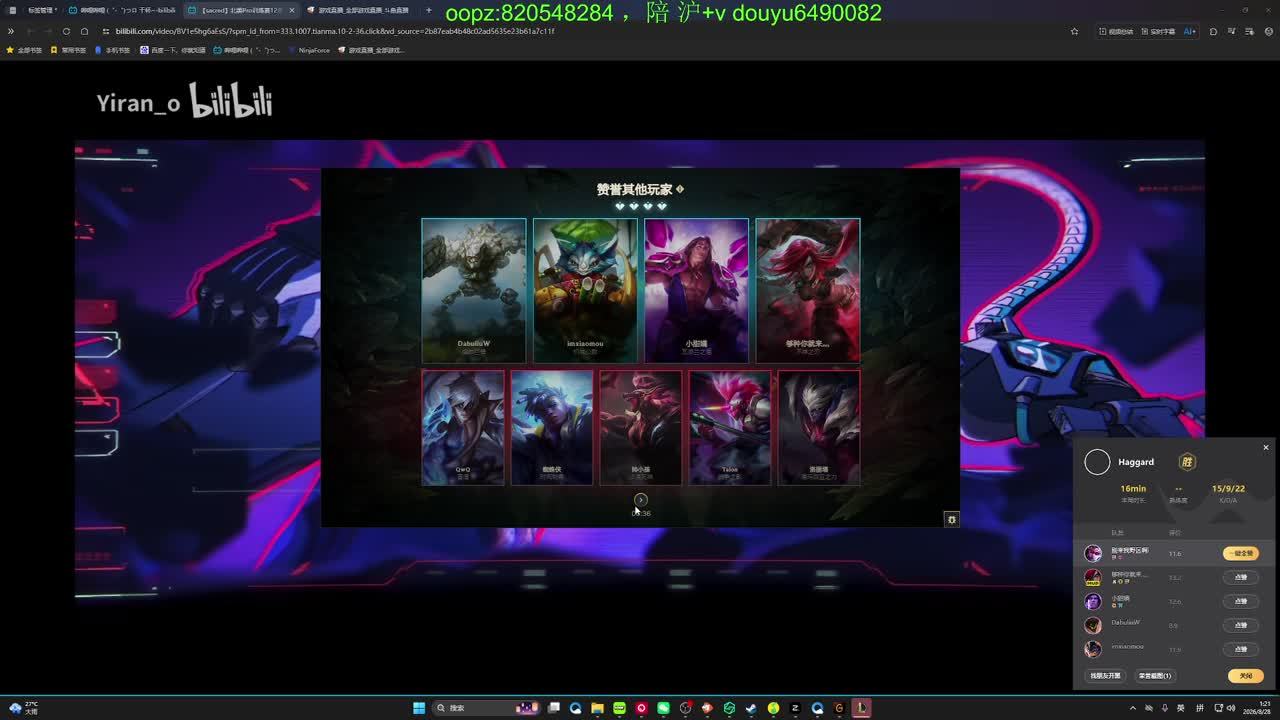
Task: Click the yellow 关闭 button in summary panel
Action: pos(1246,676)
